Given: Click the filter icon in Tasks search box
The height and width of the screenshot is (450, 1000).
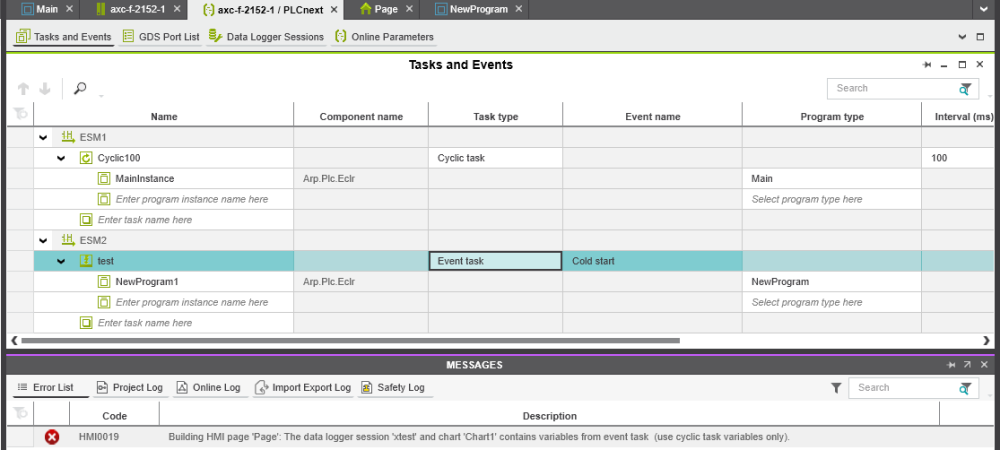Looking at the screenshot, I should 965,89.
